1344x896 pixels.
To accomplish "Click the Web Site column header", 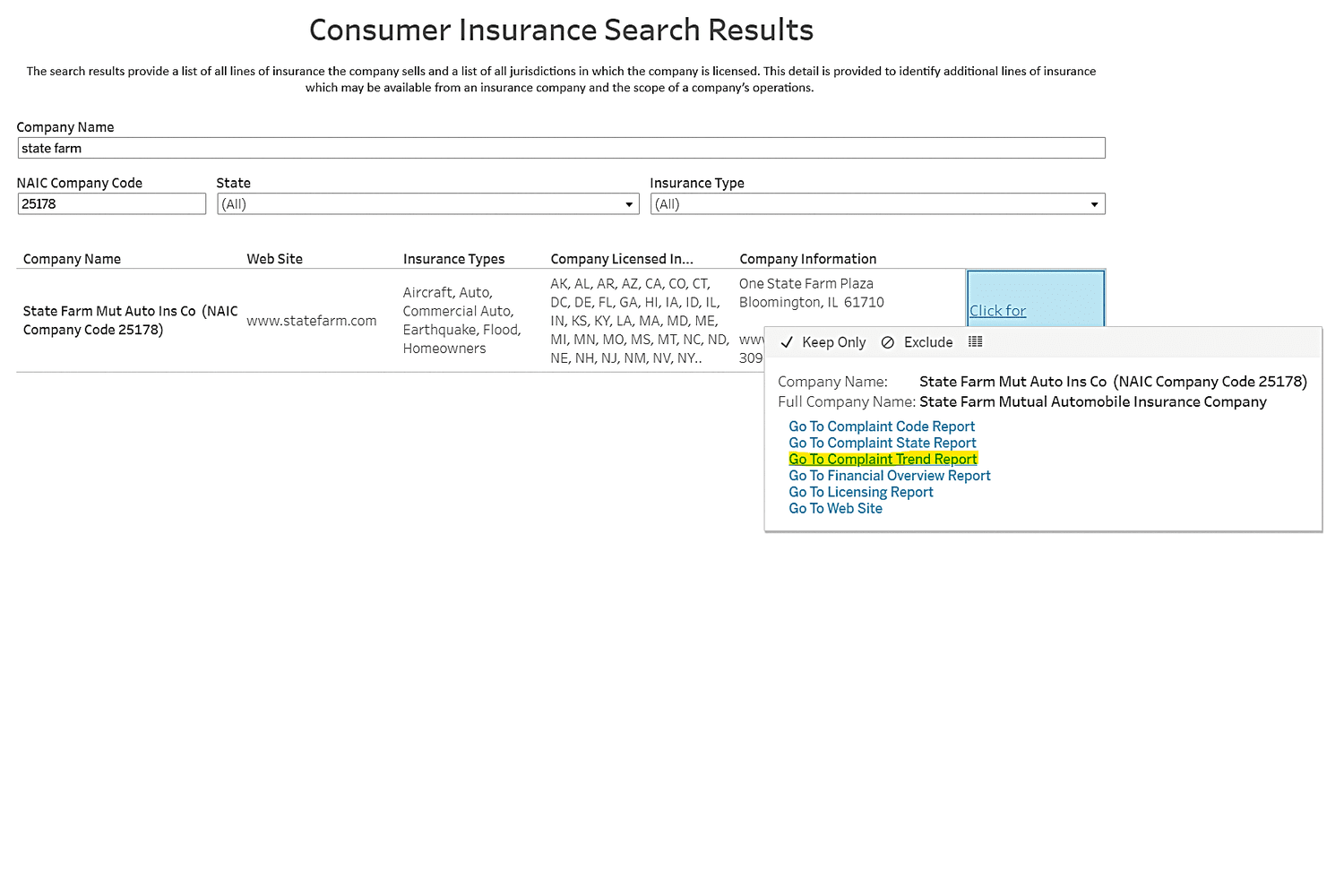I will [275, 259].
